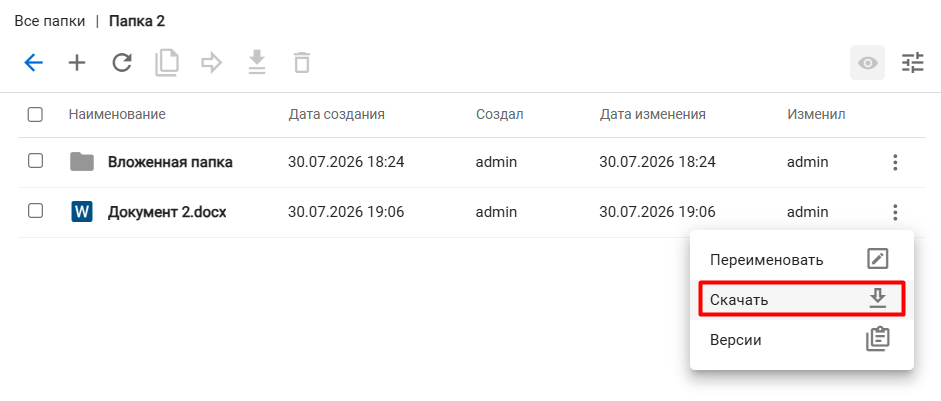Screen dimensions: 941x401
Task: Check the select-all header checkbox
Action: [35, 115]
